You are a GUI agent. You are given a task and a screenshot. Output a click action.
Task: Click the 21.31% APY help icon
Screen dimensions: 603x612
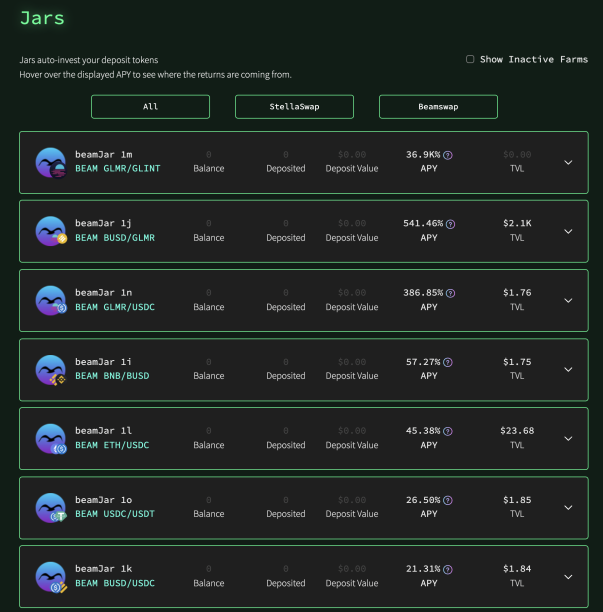tap(448, 569)
